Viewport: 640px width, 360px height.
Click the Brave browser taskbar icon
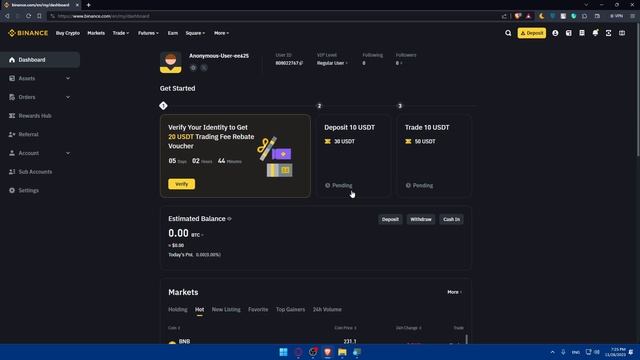tap(327, 352)
